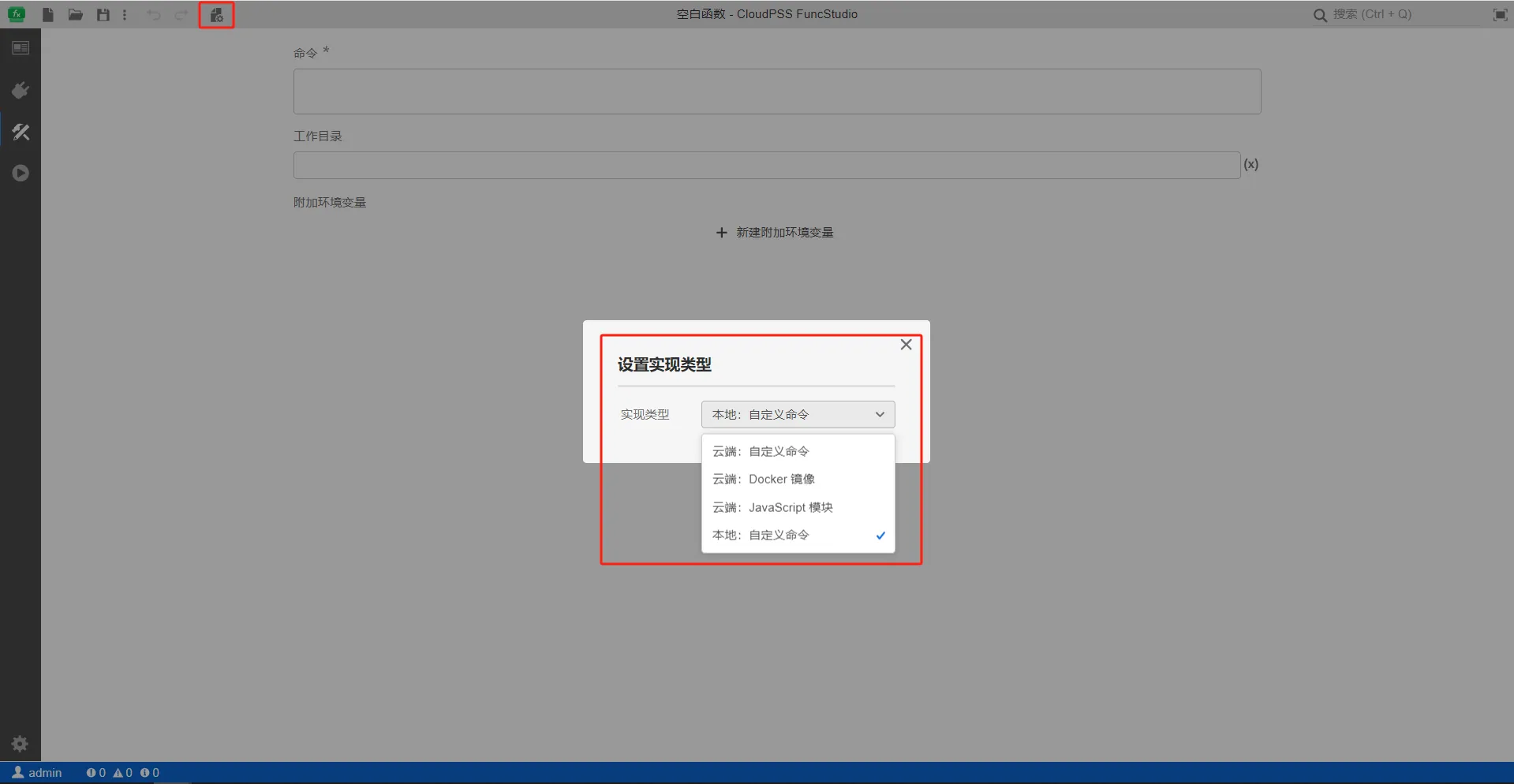The image size is (1514, 784).
Task: Open the implementation hammer-and-pencil tab
Action: [21, 132]
